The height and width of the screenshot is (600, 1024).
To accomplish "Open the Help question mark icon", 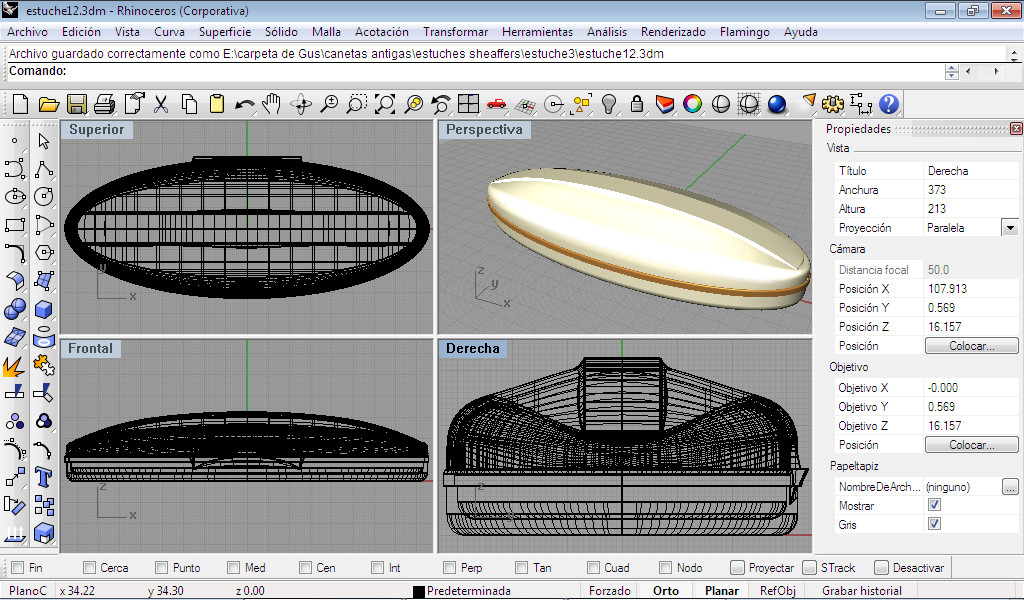I will [889, 104].
